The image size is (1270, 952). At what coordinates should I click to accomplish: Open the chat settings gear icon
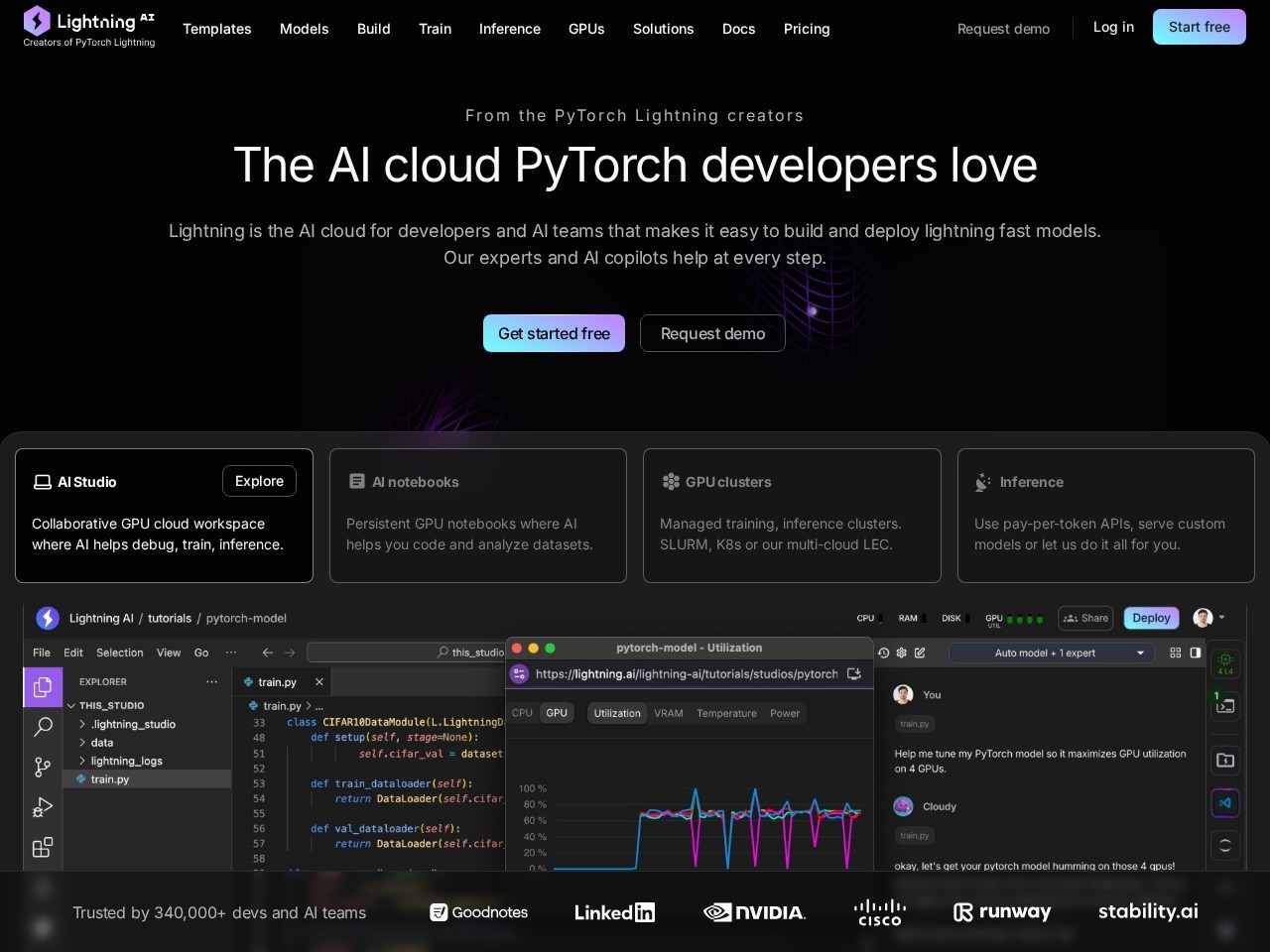(901, 653)
